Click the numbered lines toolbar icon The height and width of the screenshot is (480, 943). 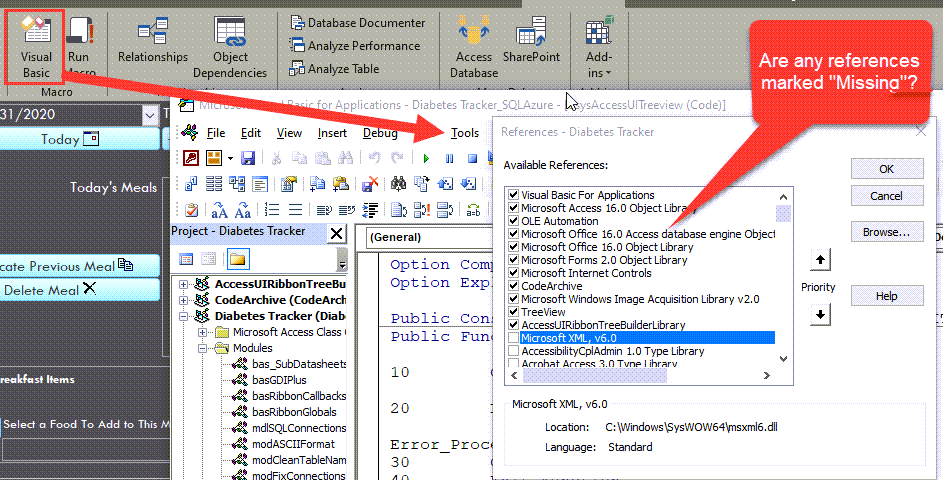coord(272,210)
